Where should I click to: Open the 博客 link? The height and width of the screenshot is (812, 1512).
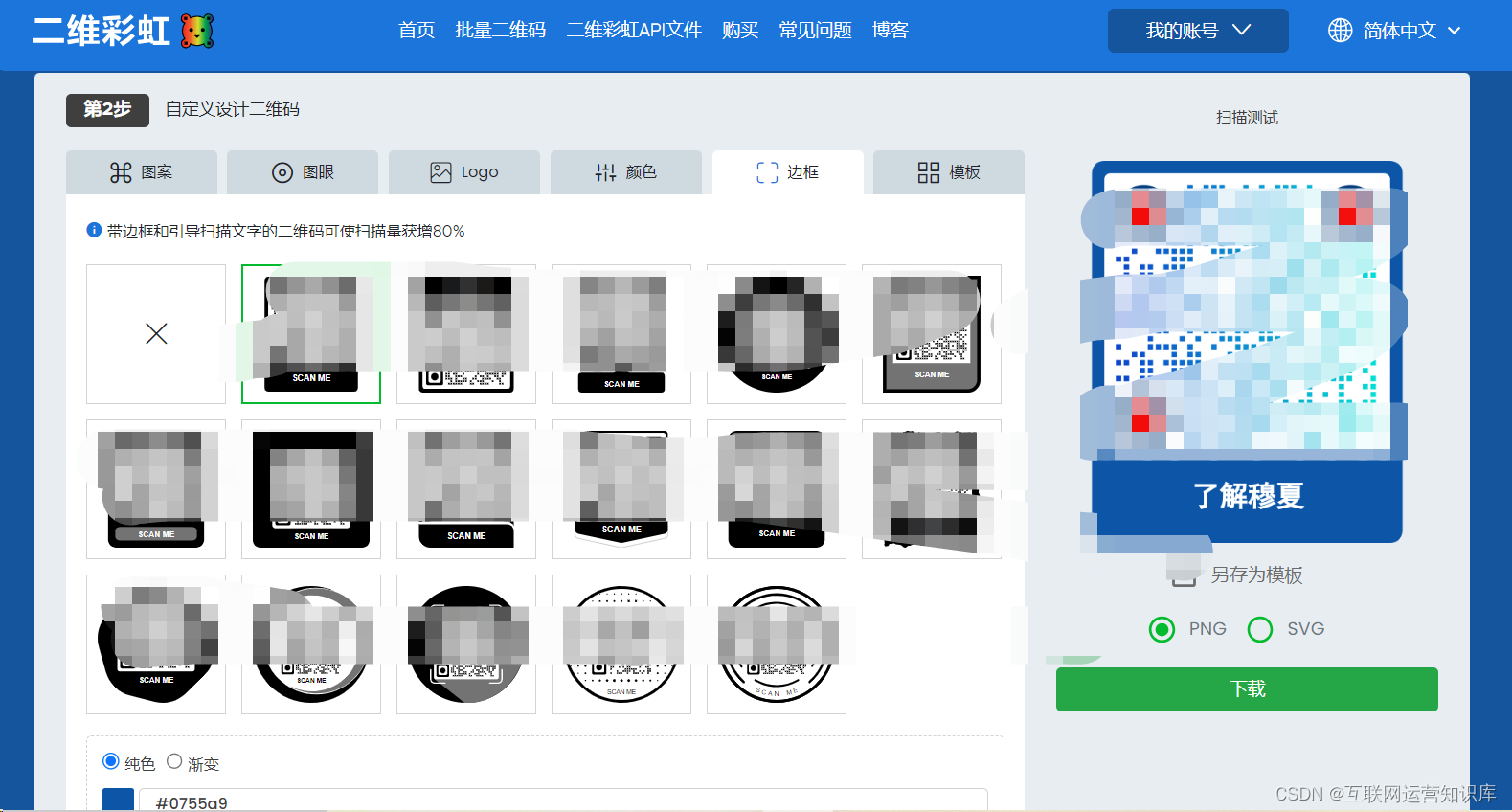(891, 31)
